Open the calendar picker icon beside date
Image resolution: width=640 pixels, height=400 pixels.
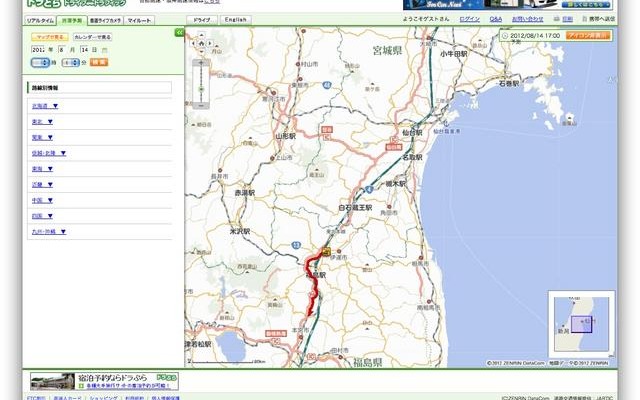pos(105,48)
